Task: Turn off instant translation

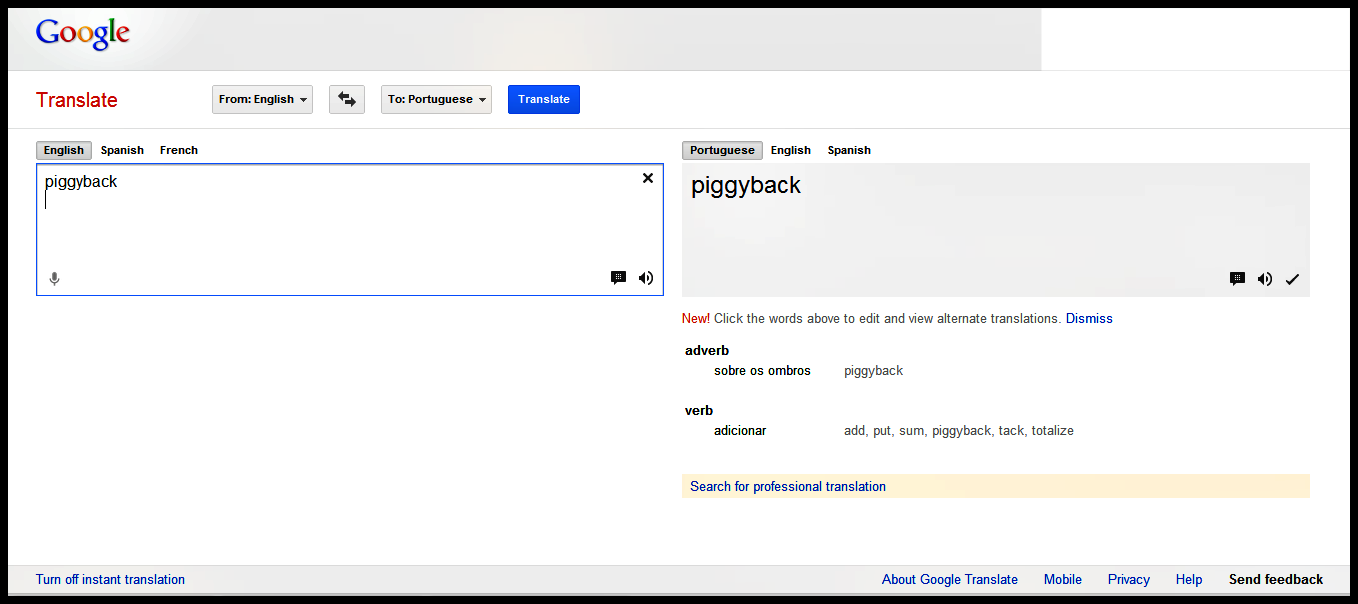Action: [110, 579]
